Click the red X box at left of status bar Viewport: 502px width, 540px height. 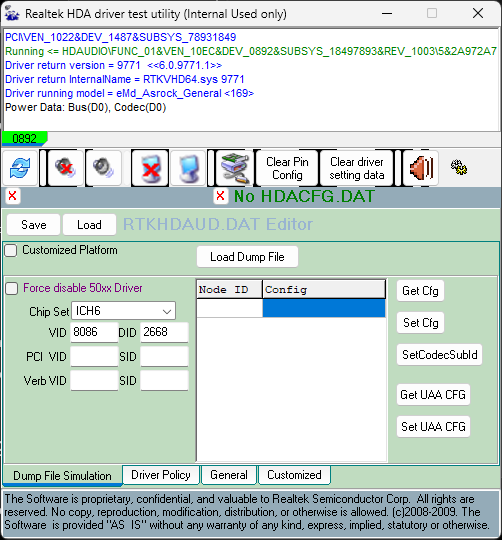pos(12,196)
